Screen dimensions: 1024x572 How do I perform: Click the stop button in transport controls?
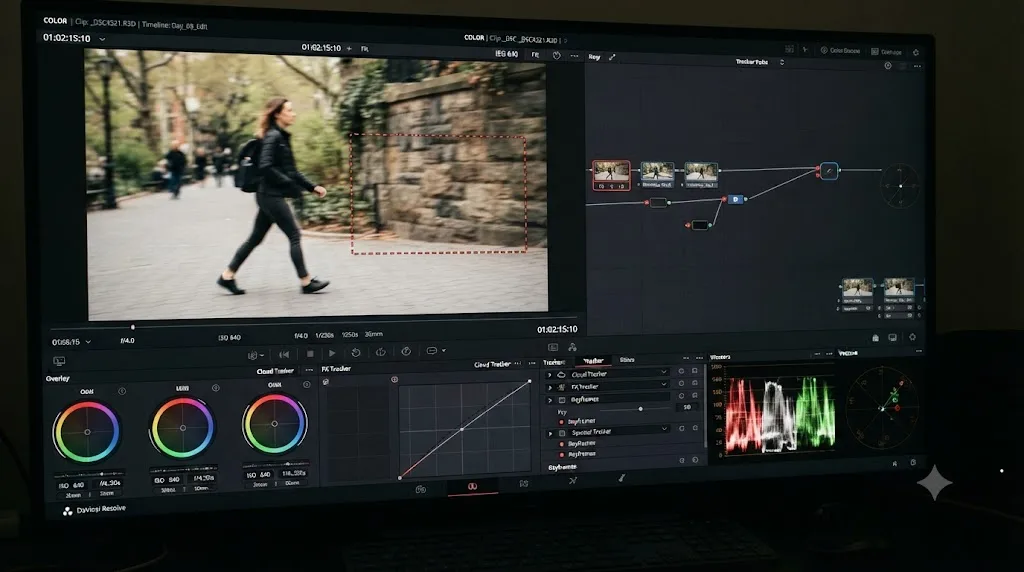click(x=310, y=353)
